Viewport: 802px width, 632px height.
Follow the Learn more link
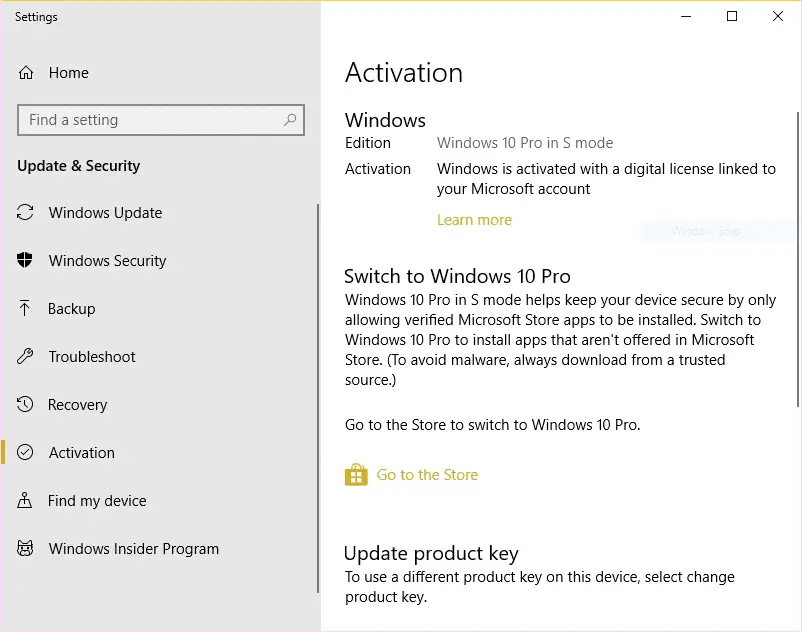click(x=474, y=220)
